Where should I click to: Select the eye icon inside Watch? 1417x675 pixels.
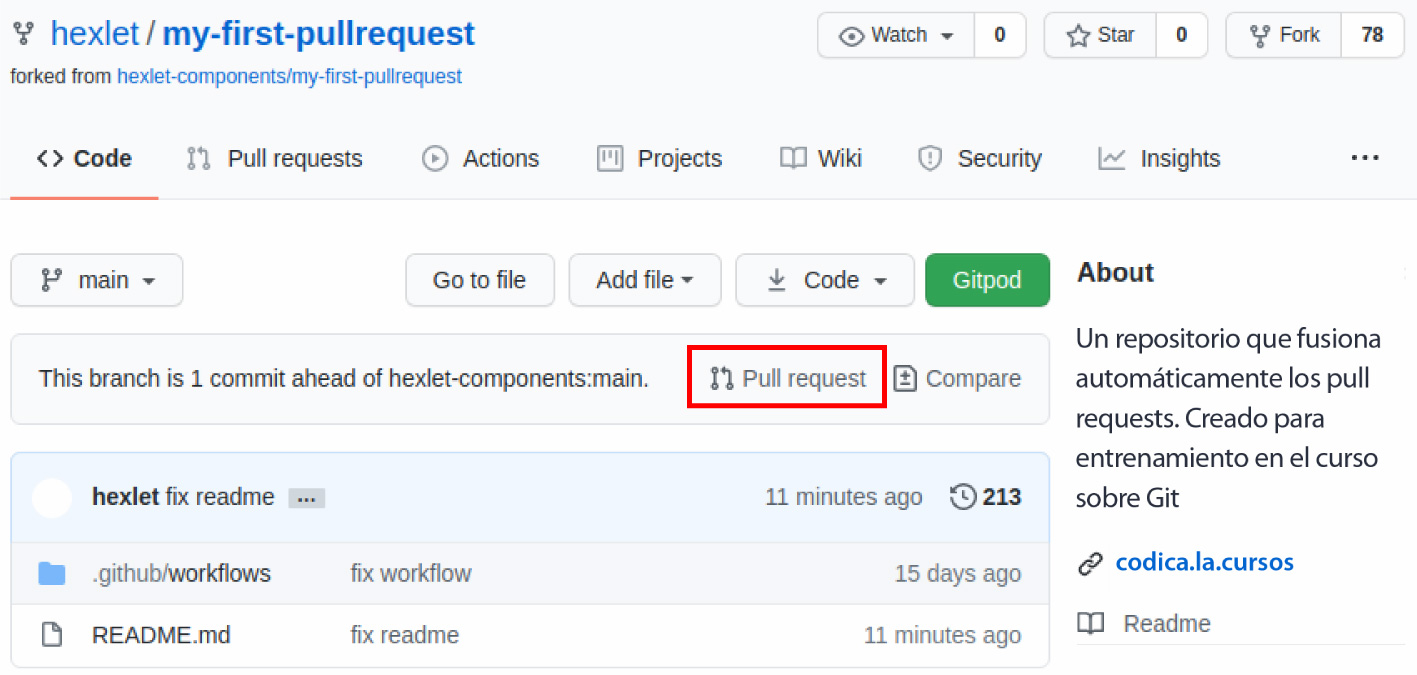852,35
